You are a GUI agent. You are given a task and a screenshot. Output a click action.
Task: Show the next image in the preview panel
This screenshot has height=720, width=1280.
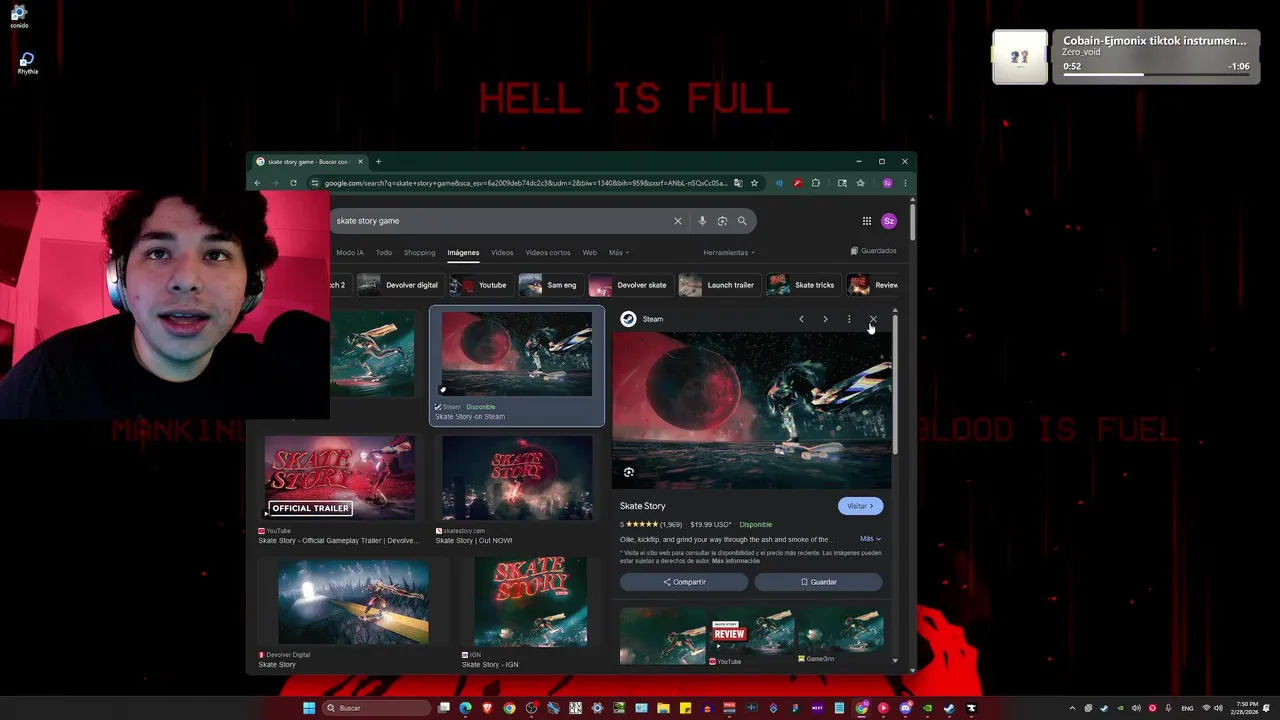point(825,319)
